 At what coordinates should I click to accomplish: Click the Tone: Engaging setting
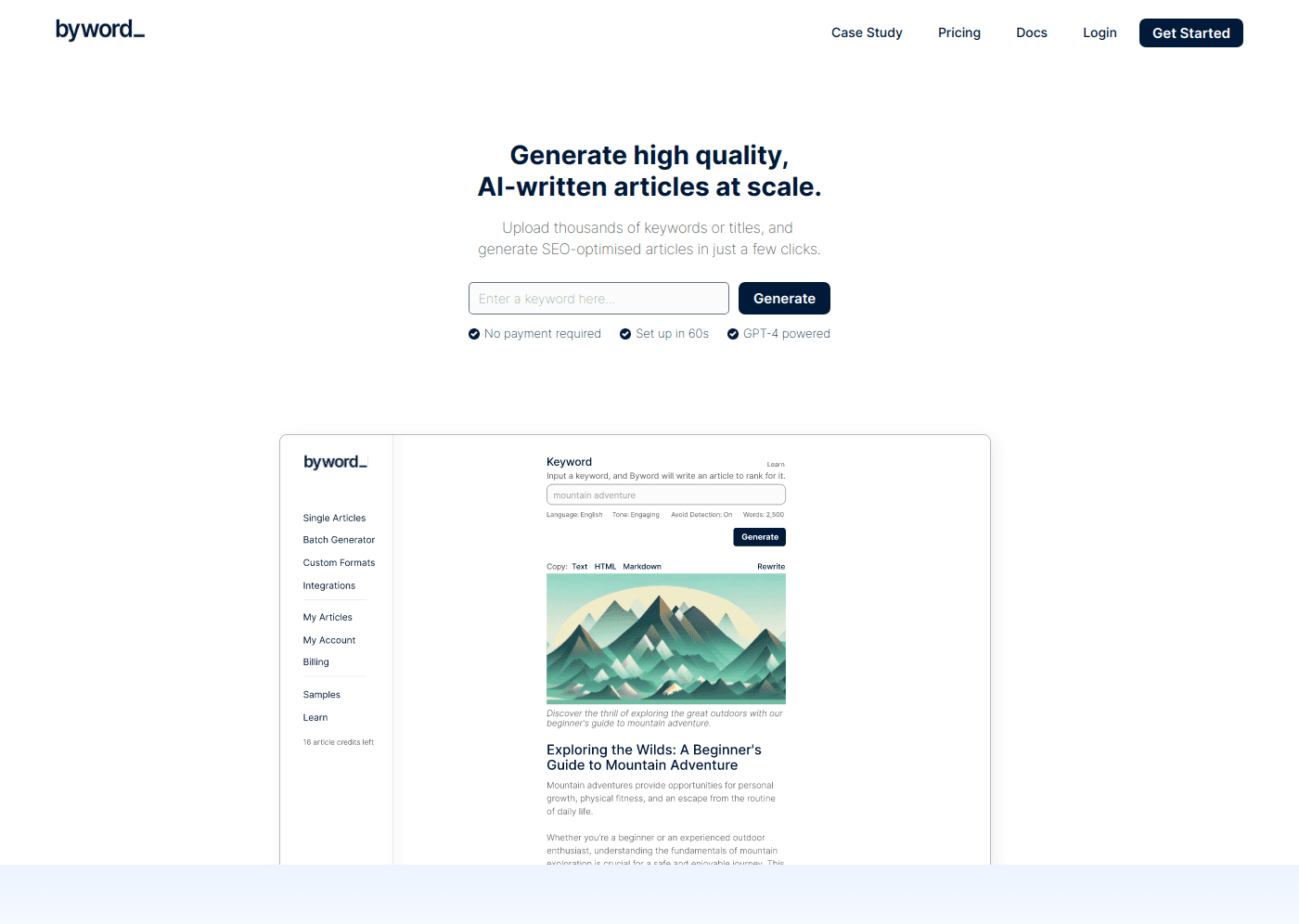pos(636,515)
